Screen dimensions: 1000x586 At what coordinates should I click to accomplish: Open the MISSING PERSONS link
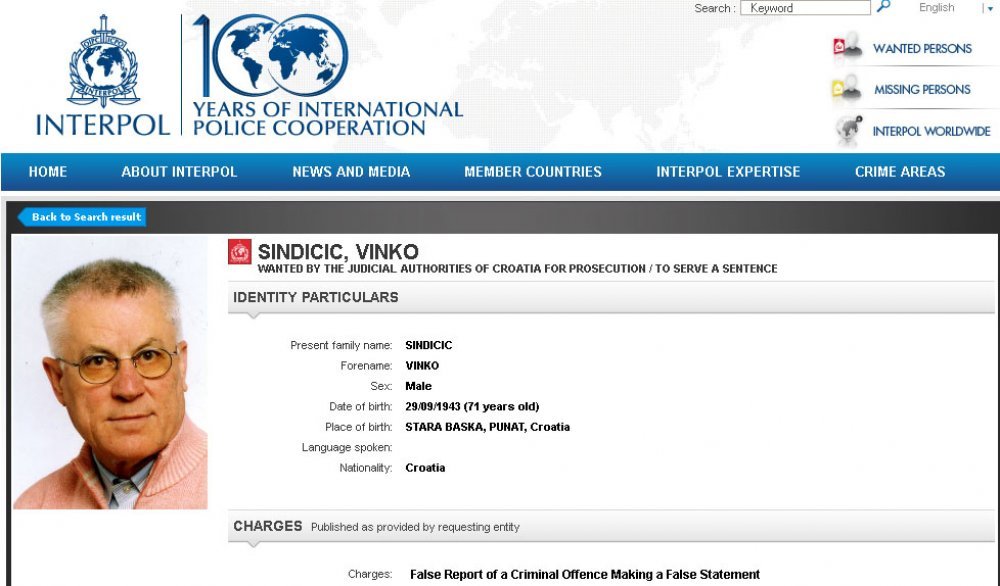click(x=922, y=90)
